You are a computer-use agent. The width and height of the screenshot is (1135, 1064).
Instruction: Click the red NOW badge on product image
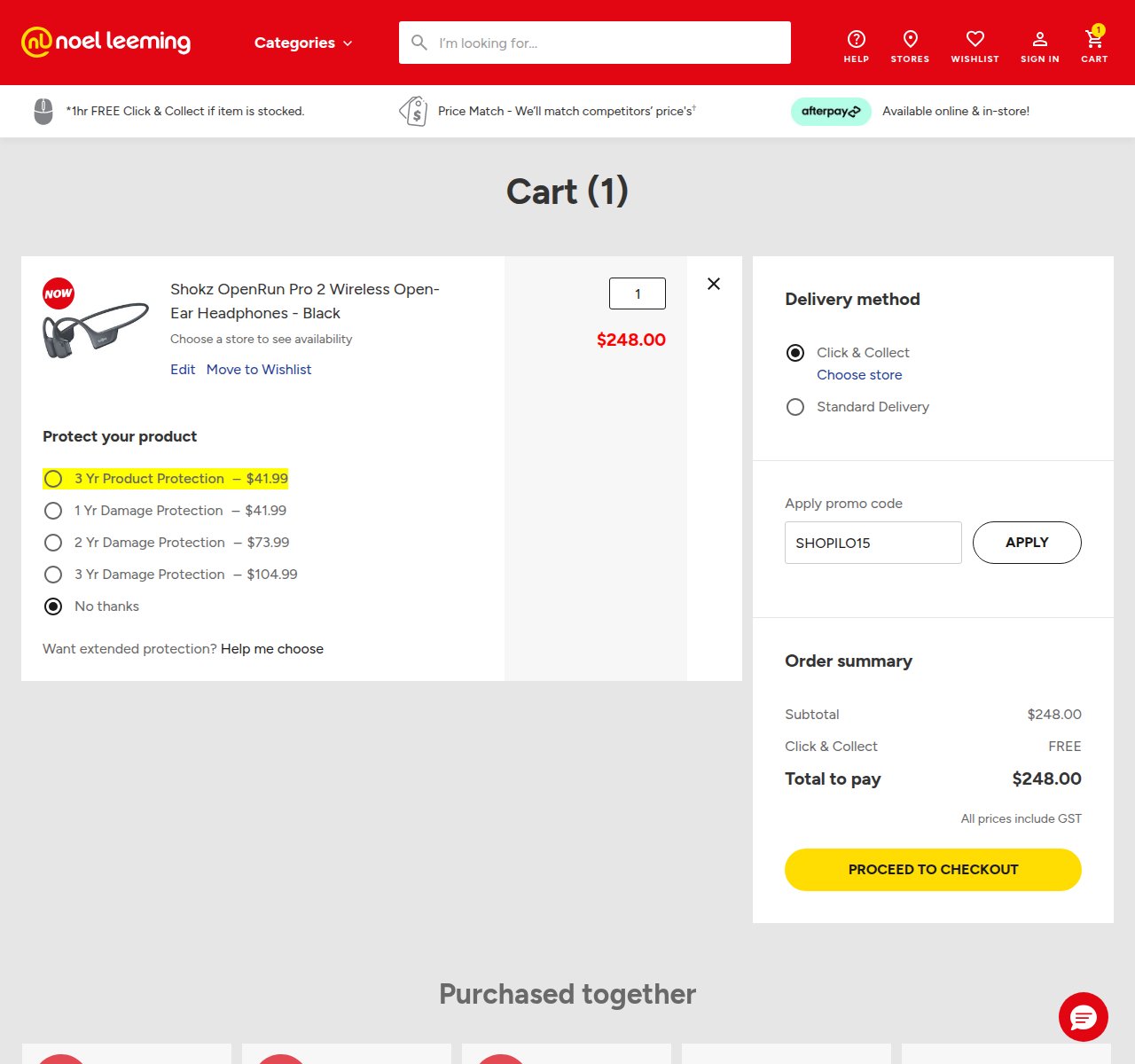point(59,293)
